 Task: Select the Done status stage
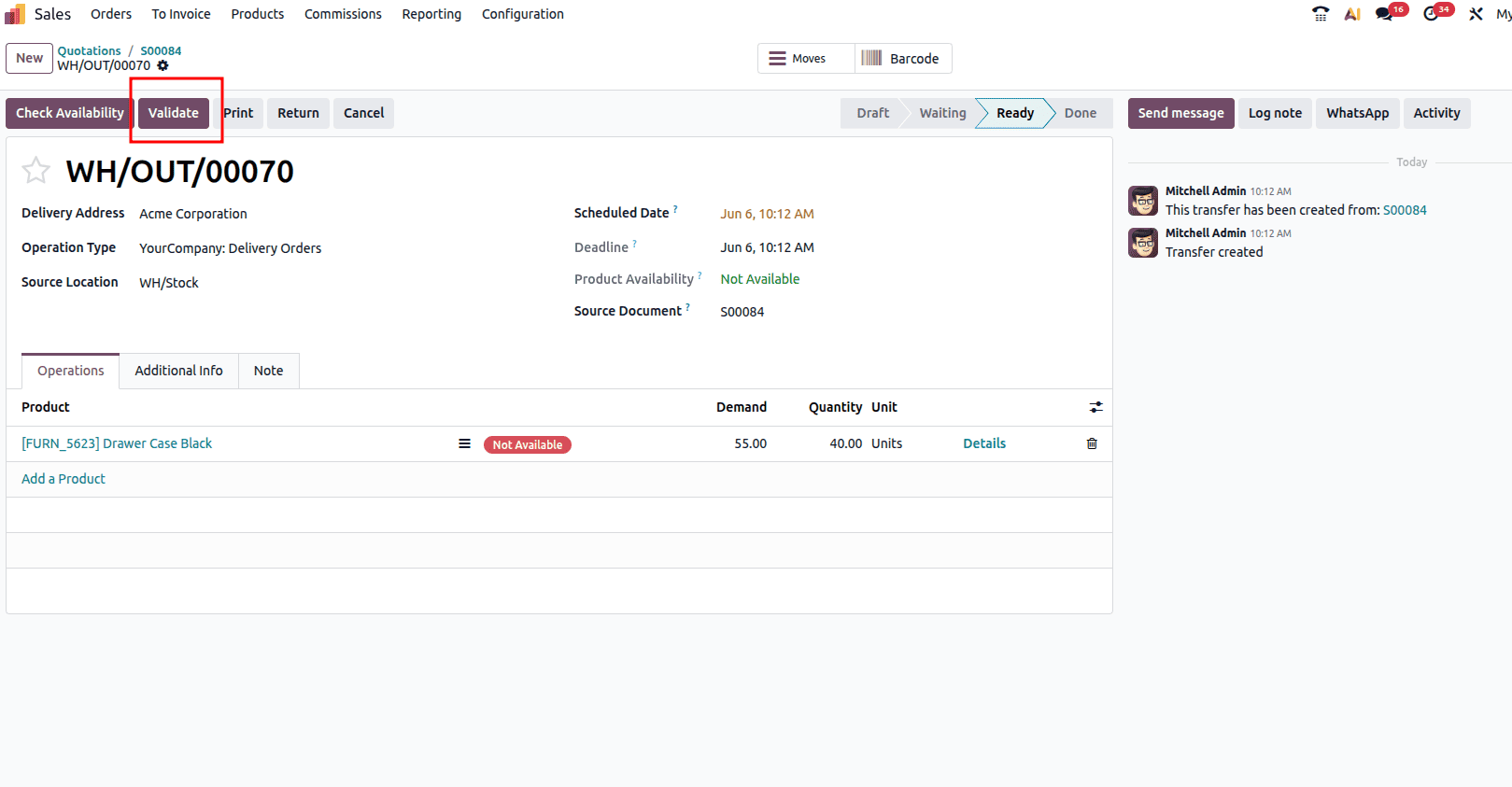1081,113
